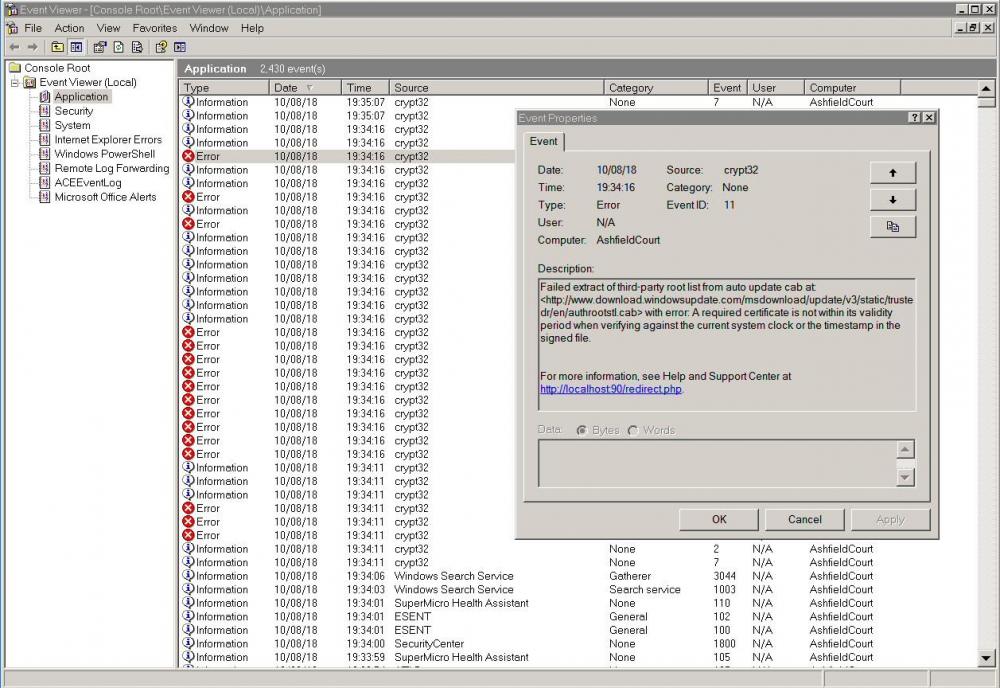Screen dimensions: 1000x688
Task: Copy event details to clipboard
Action: click(893, 227)
